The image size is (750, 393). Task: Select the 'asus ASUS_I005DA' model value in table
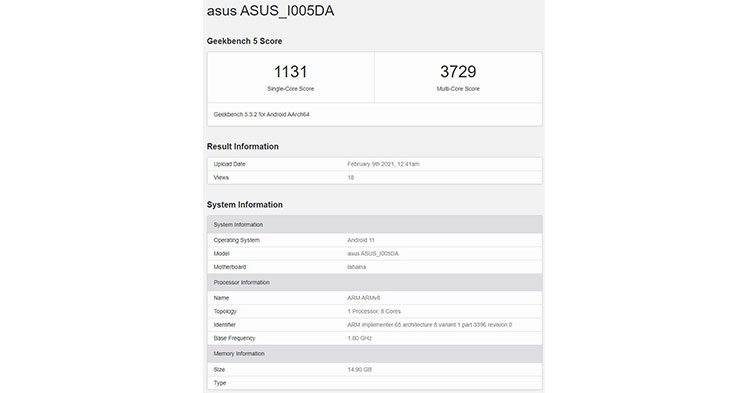pos(373,253)
